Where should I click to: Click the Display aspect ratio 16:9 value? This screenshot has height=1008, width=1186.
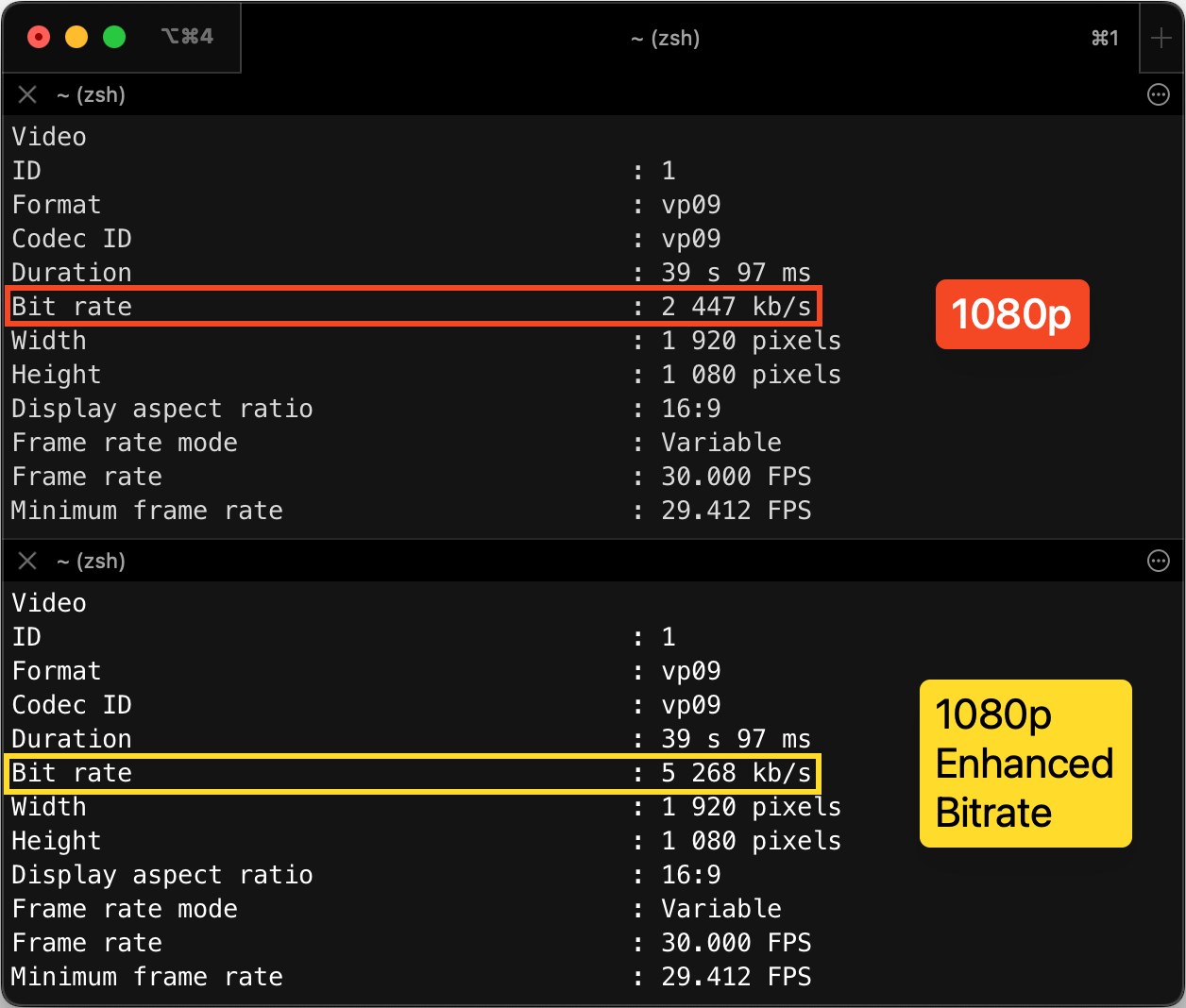690,408
